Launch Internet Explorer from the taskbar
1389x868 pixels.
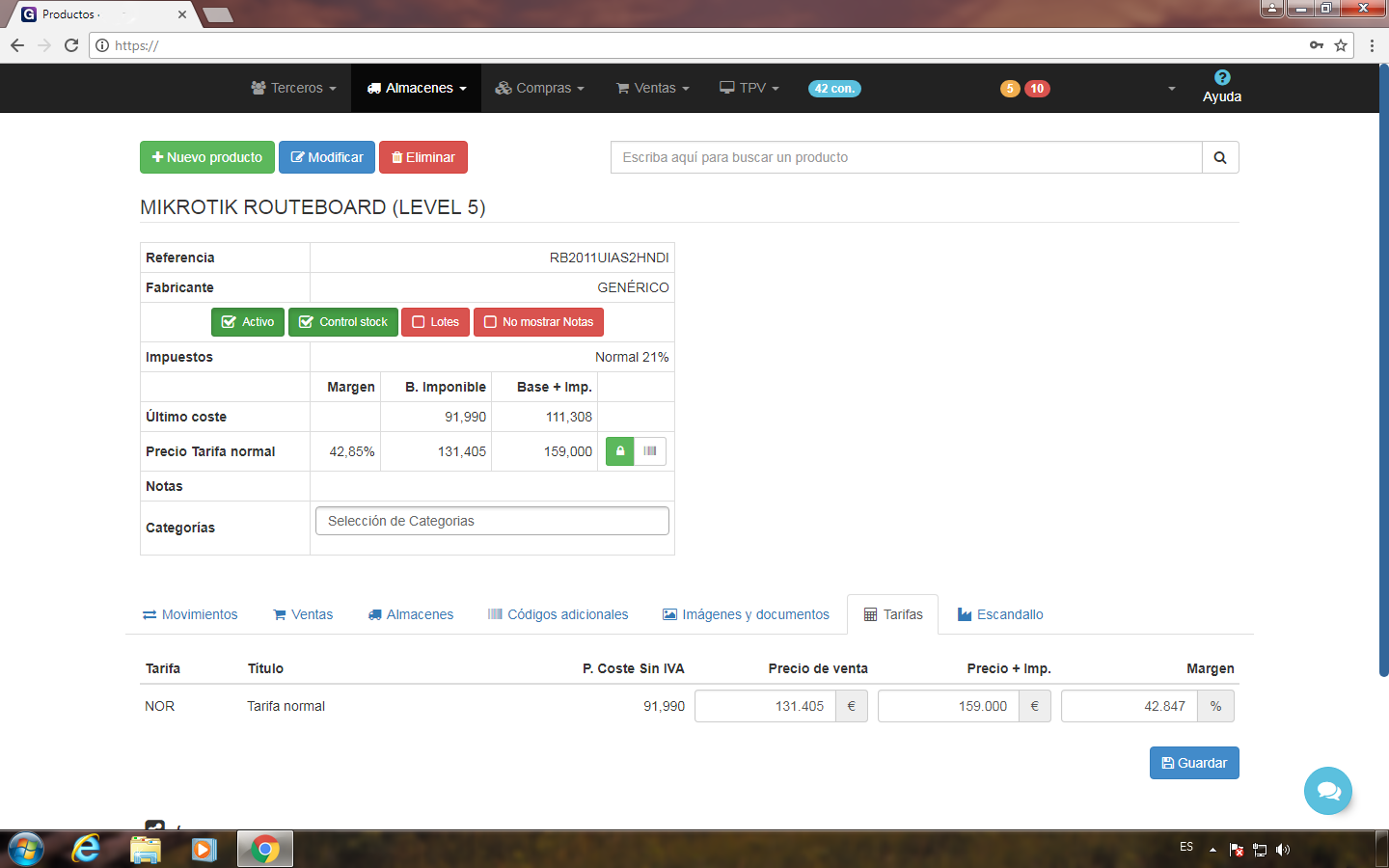pos(86,849)
